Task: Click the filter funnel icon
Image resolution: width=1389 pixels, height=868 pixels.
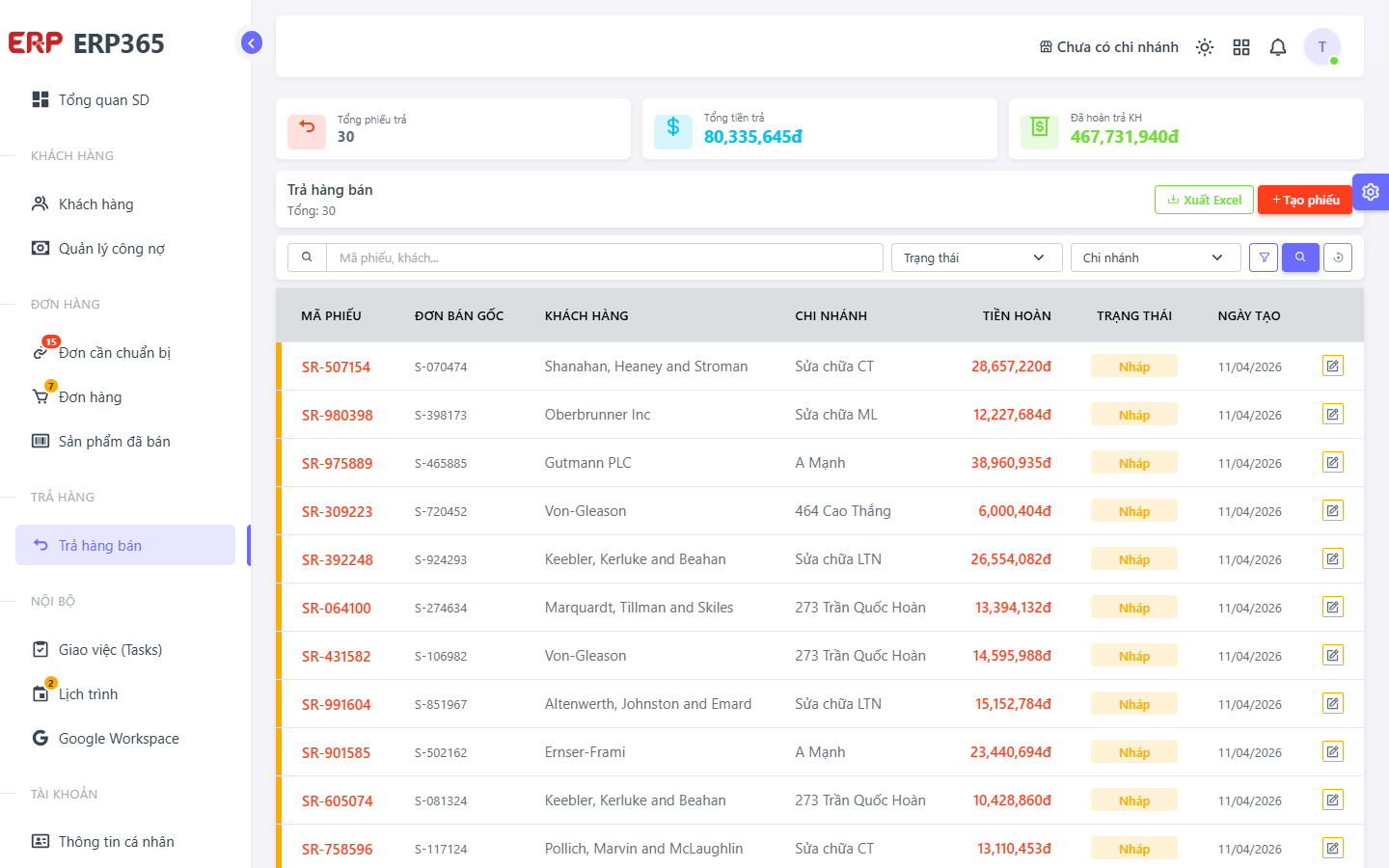Action: [x=1264, y=258]
